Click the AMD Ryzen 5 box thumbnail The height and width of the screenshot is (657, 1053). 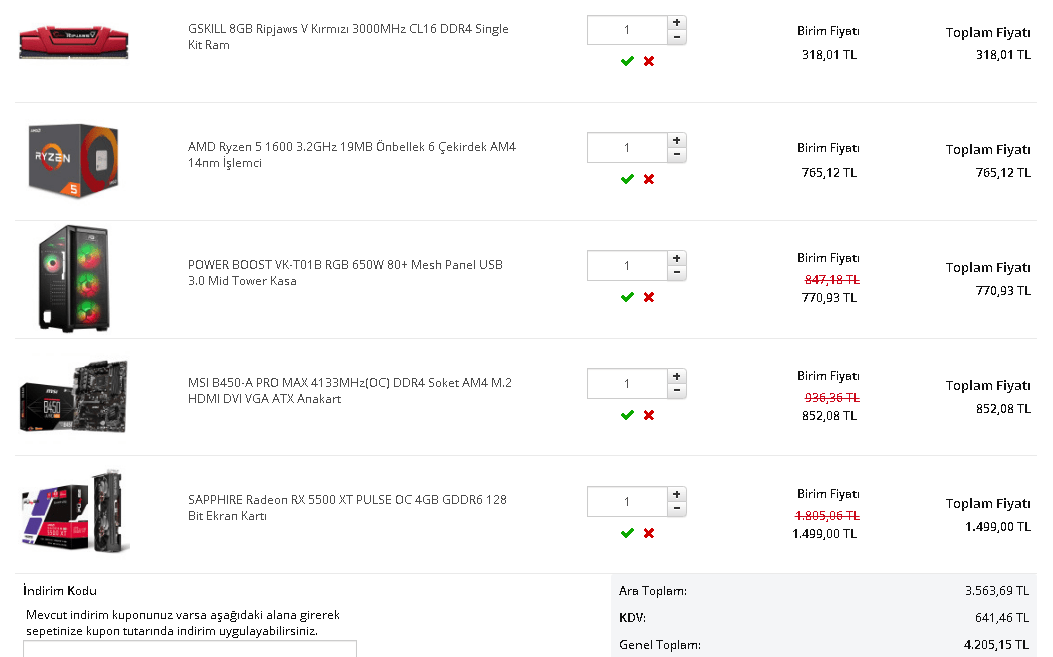pyautogui.click(x=73, y=161)
